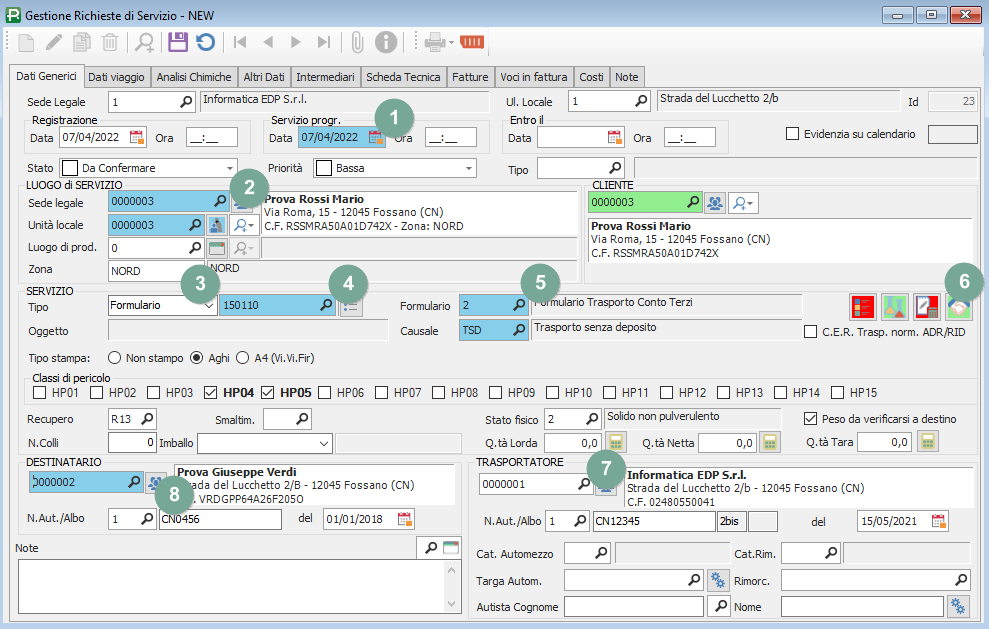This screenshot has width=989, height=629.
Task: Click the info circle icon in toolbar
Action: (x=386, y=42)
